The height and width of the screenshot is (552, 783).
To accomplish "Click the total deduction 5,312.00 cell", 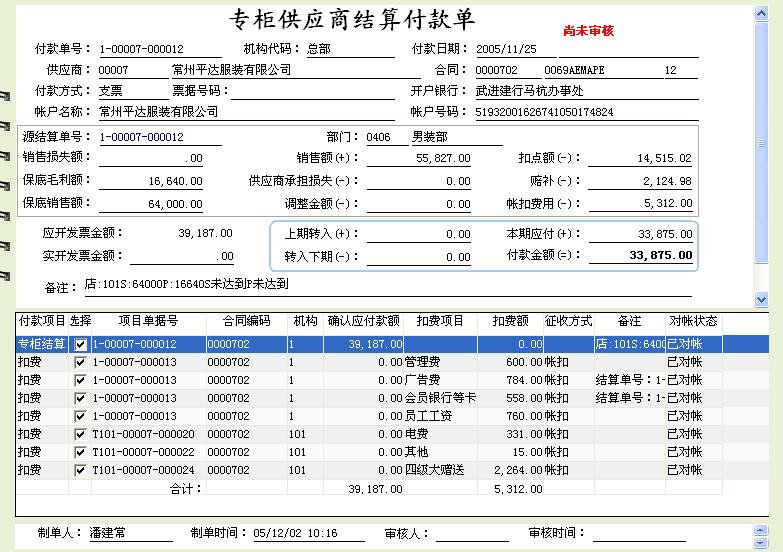I will [x=510, y=489].
